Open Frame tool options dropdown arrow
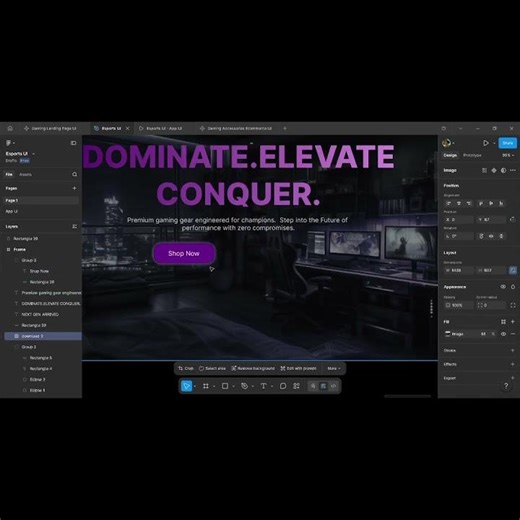Screen dimensions: 520x520 [214, 386]
